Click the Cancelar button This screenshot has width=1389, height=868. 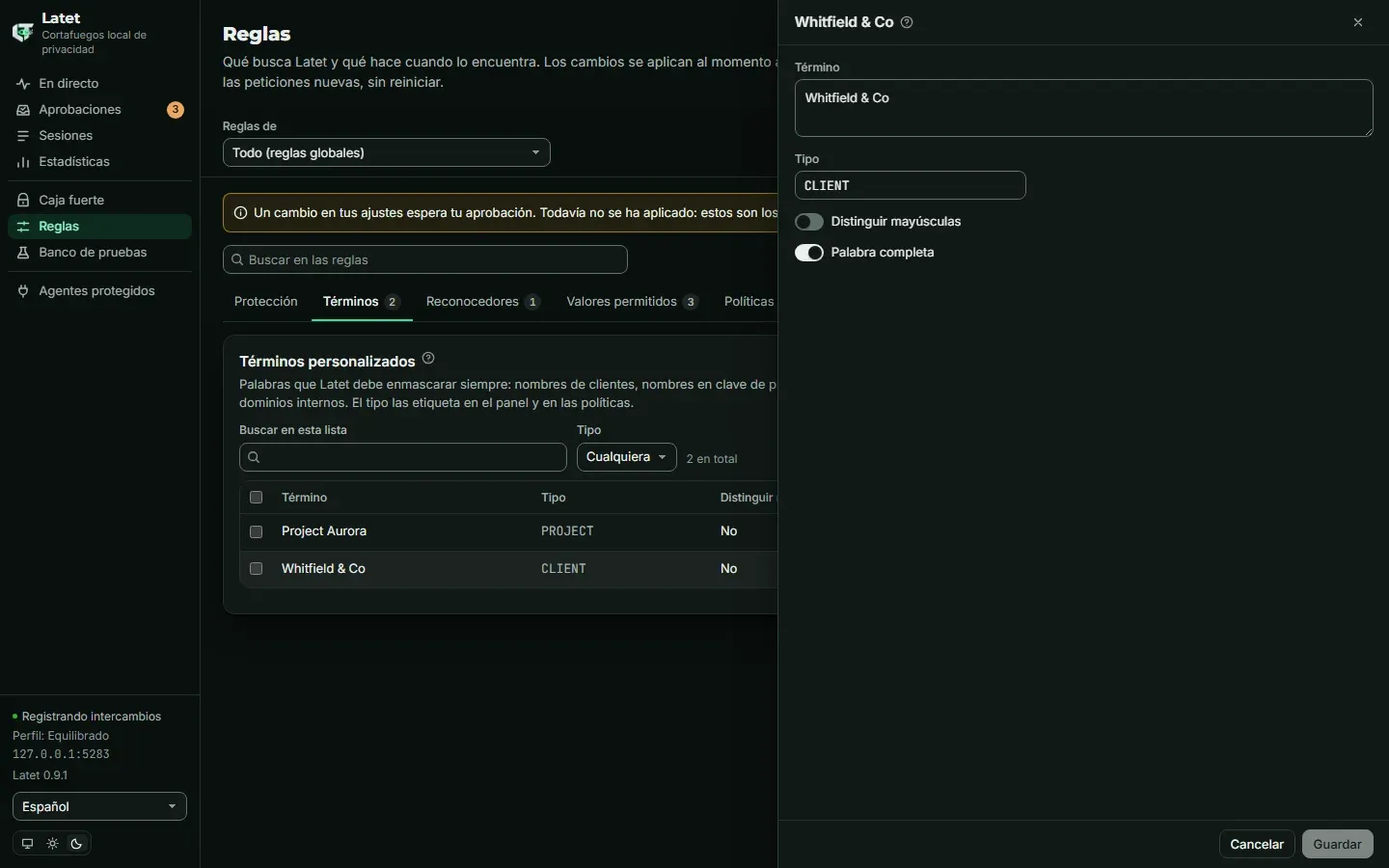pos(1257,844)
